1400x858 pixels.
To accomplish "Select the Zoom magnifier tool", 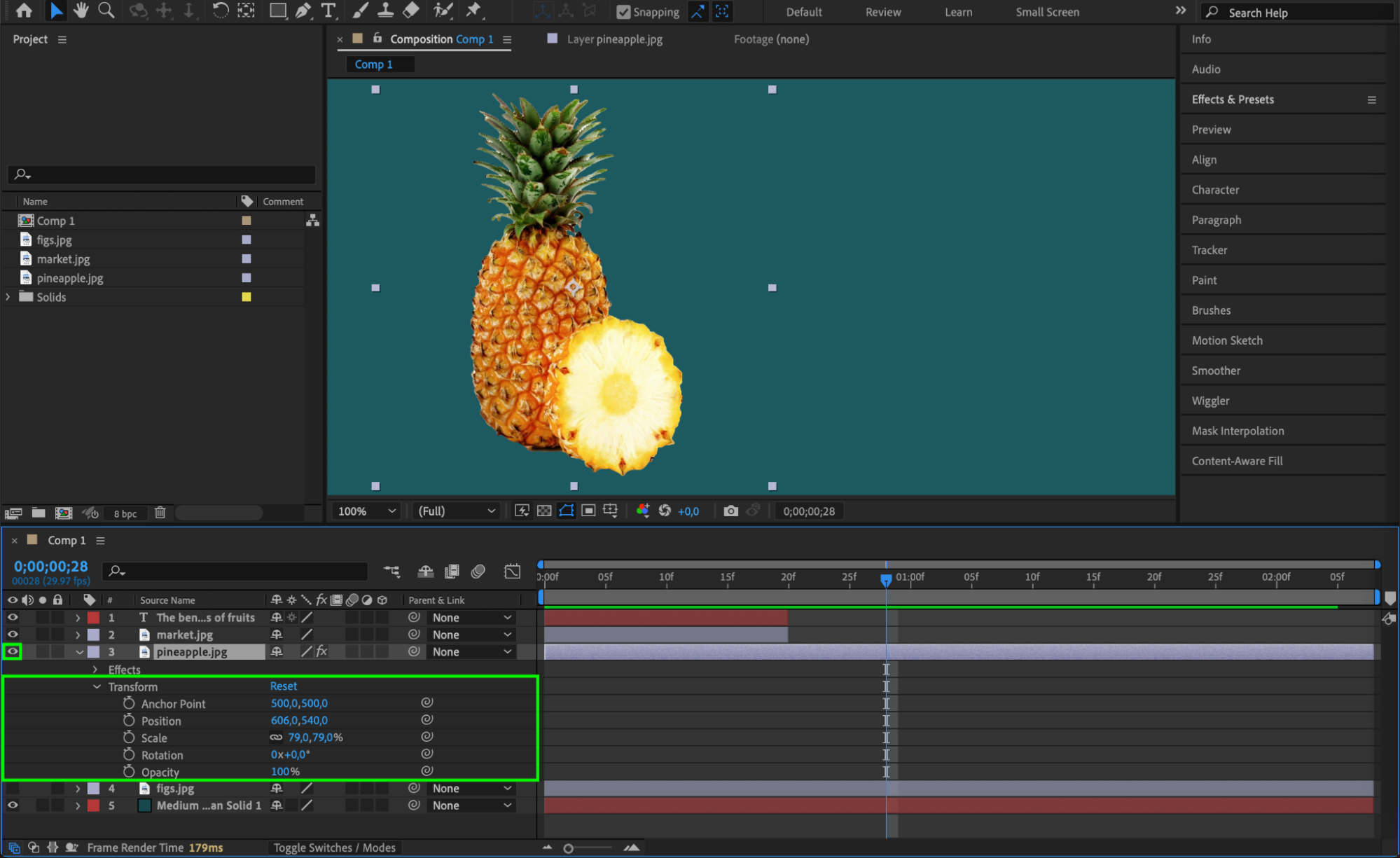I will click(x=106, y=11).
